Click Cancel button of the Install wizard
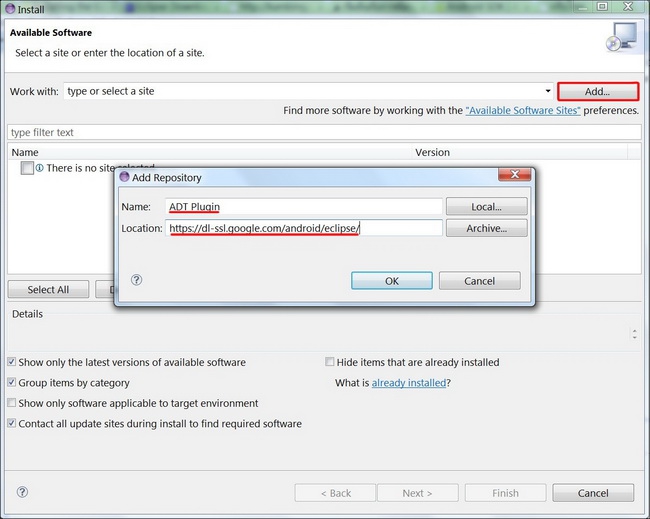The height and width of the screenshot is (519, 650). coord(593,493)
